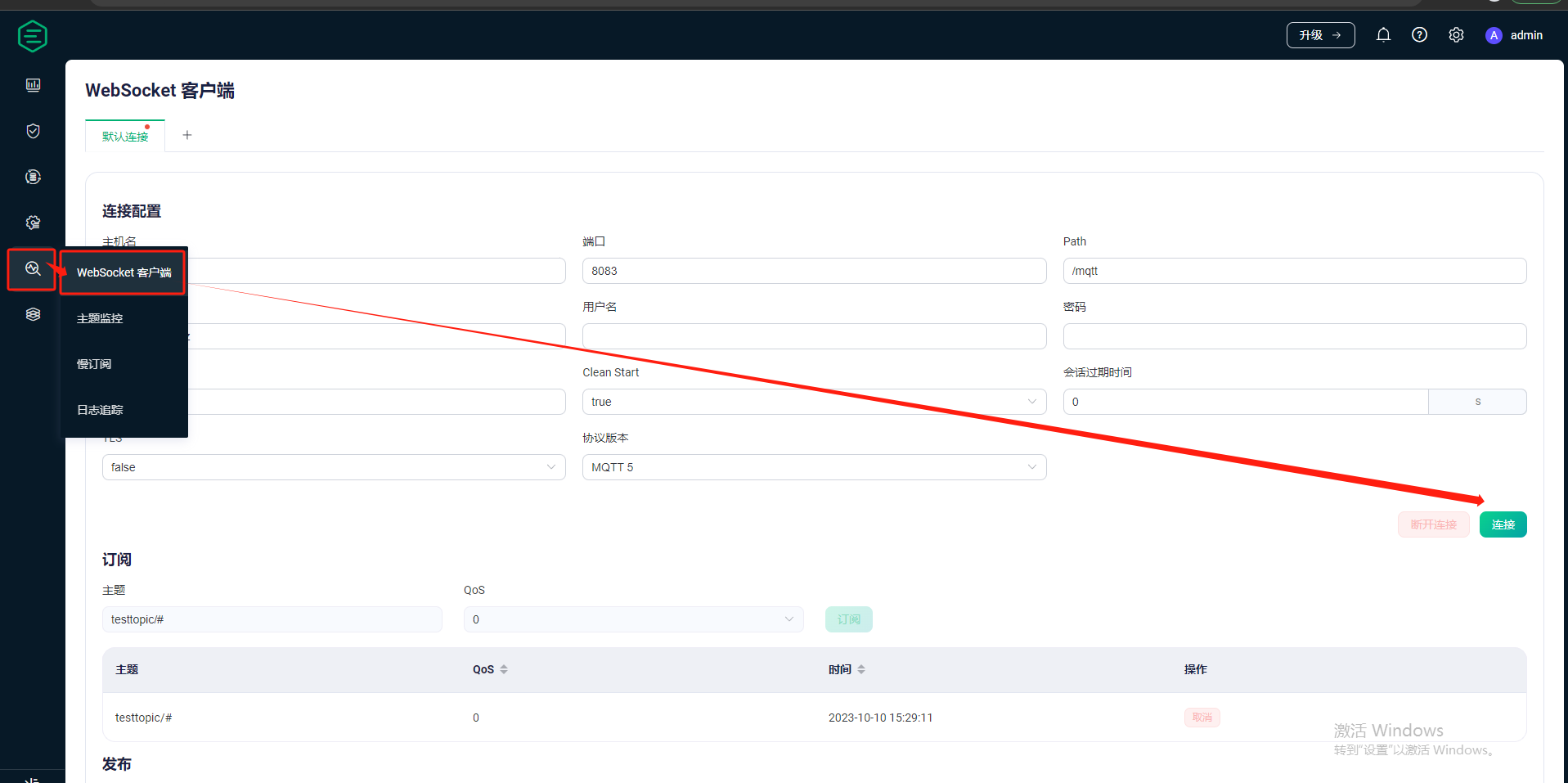Sort subscriptions by 时间 column
Screen dimensions: 1568x783
[861, 669]
